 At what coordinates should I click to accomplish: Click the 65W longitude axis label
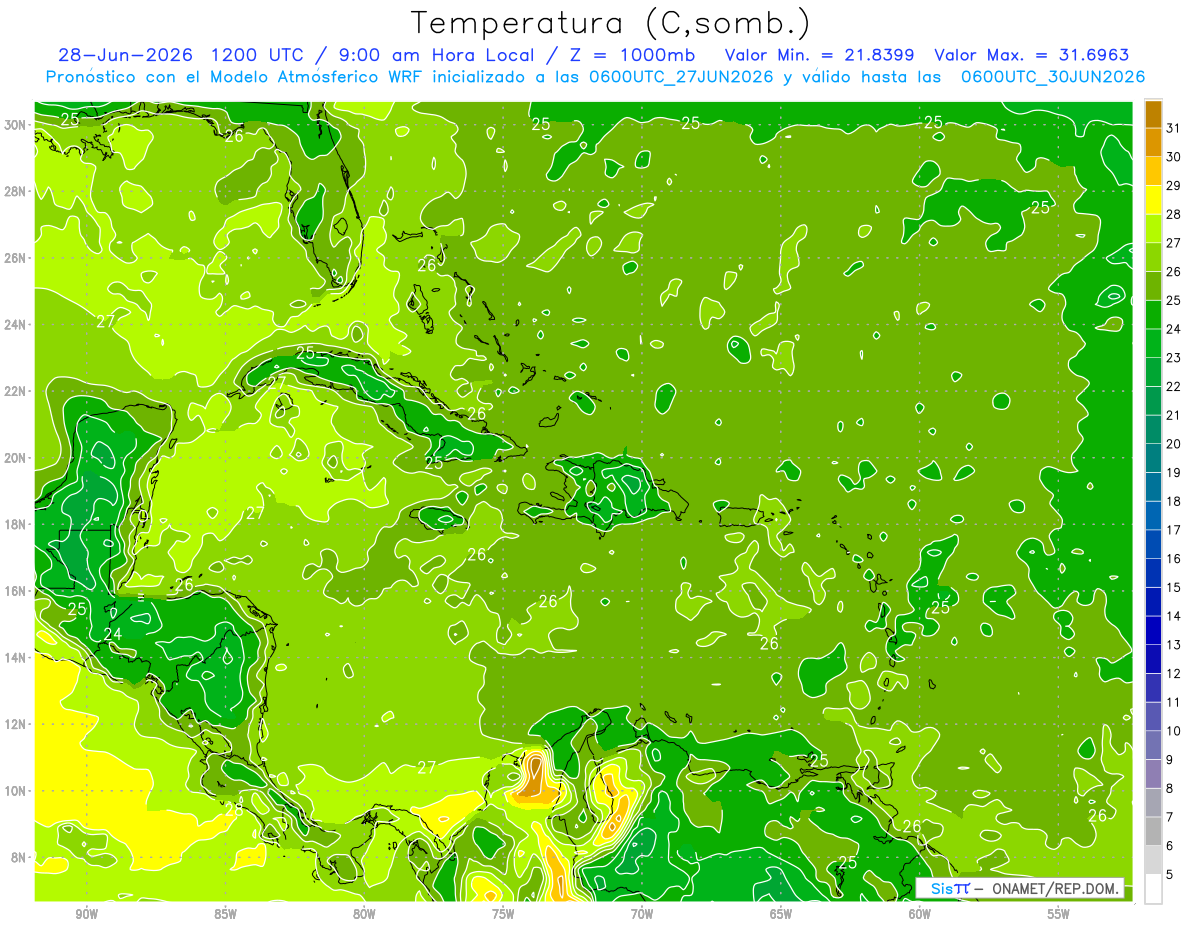tap(781, 914)
